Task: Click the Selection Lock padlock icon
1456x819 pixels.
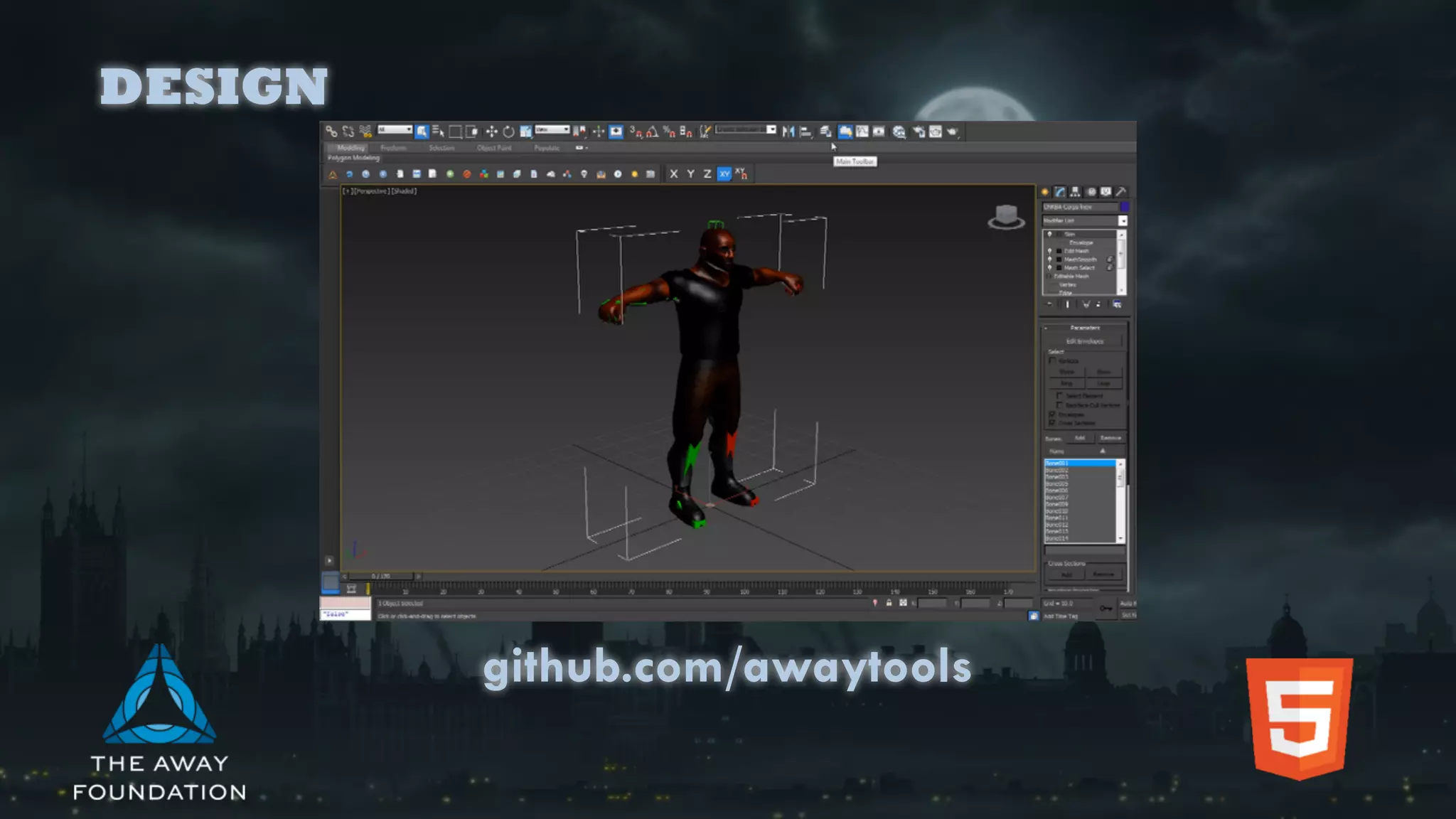Action: pyautogui.click(x=889, y=603)
